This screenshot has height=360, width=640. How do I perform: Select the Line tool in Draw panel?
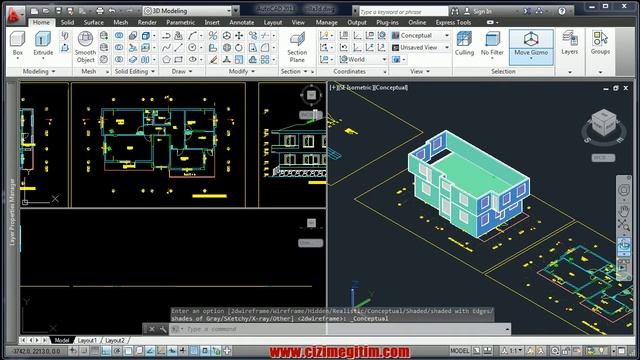tap(178, 47)
